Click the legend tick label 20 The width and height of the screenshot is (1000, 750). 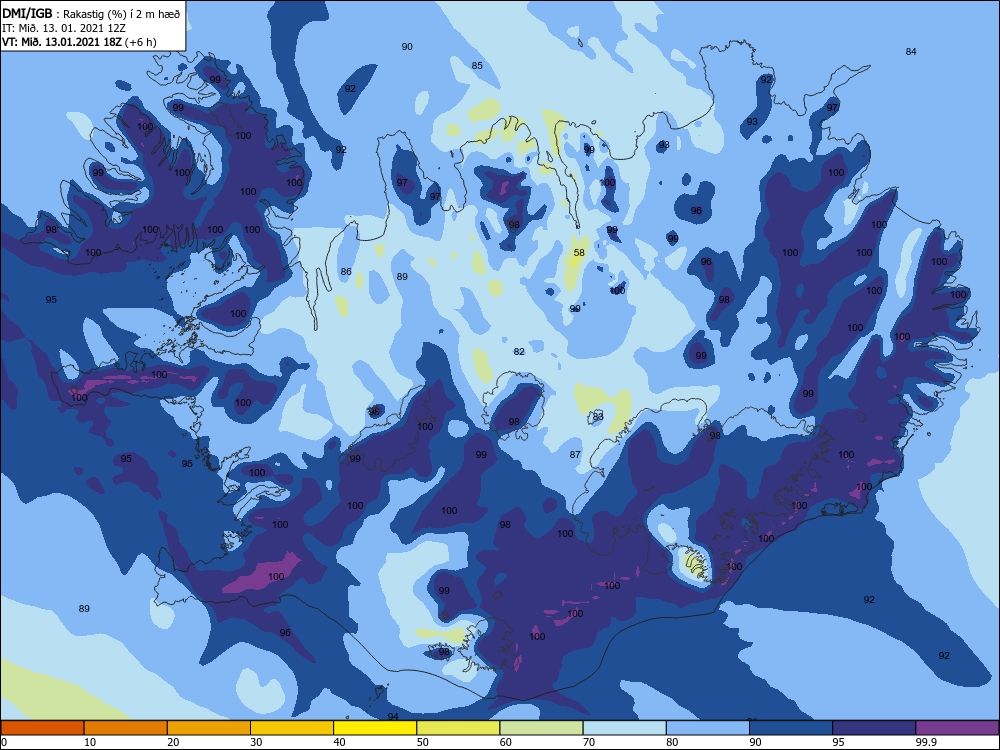(x=173, y=742)
